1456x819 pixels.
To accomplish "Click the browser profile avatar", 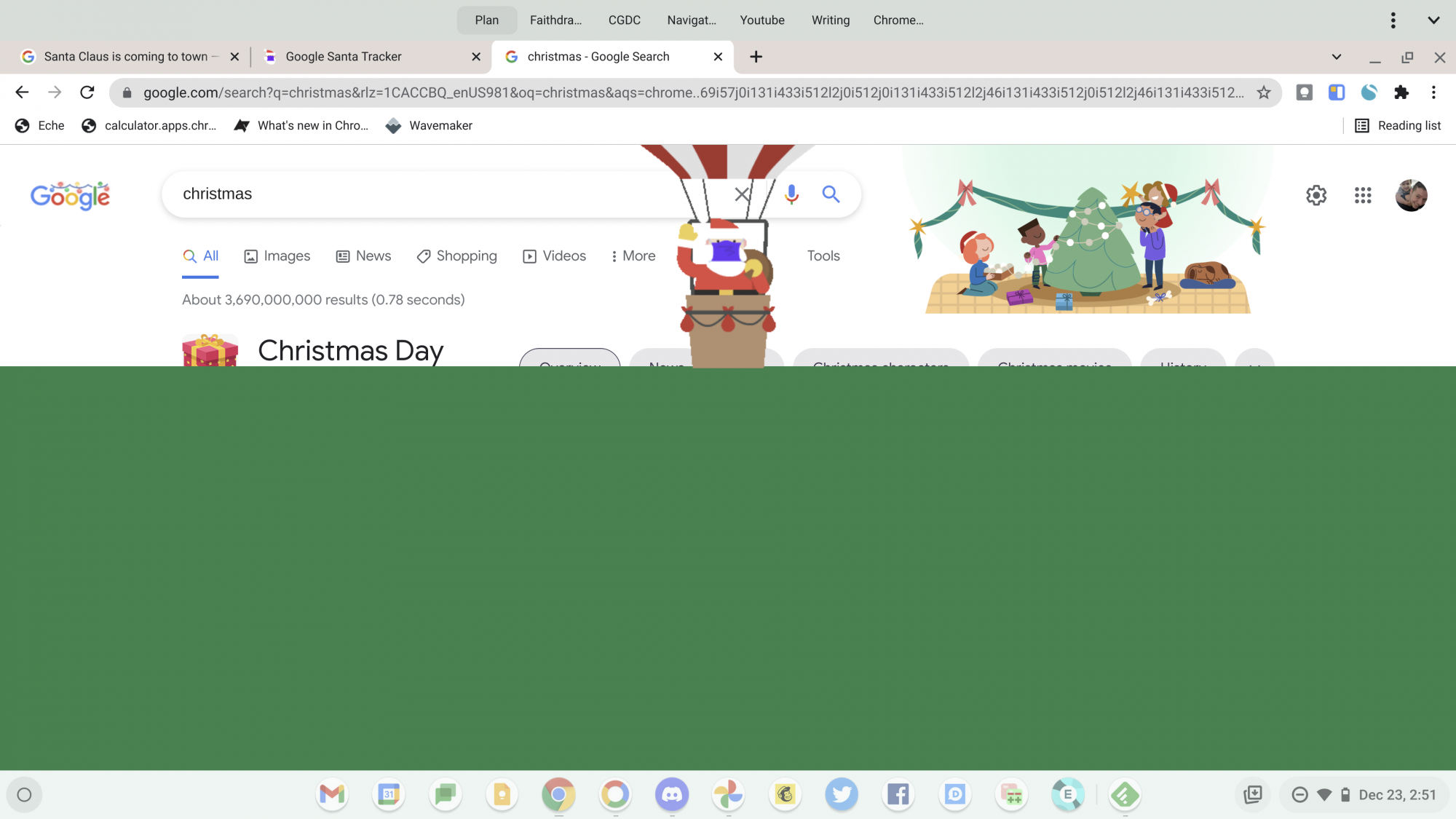I will point(1412,195).
